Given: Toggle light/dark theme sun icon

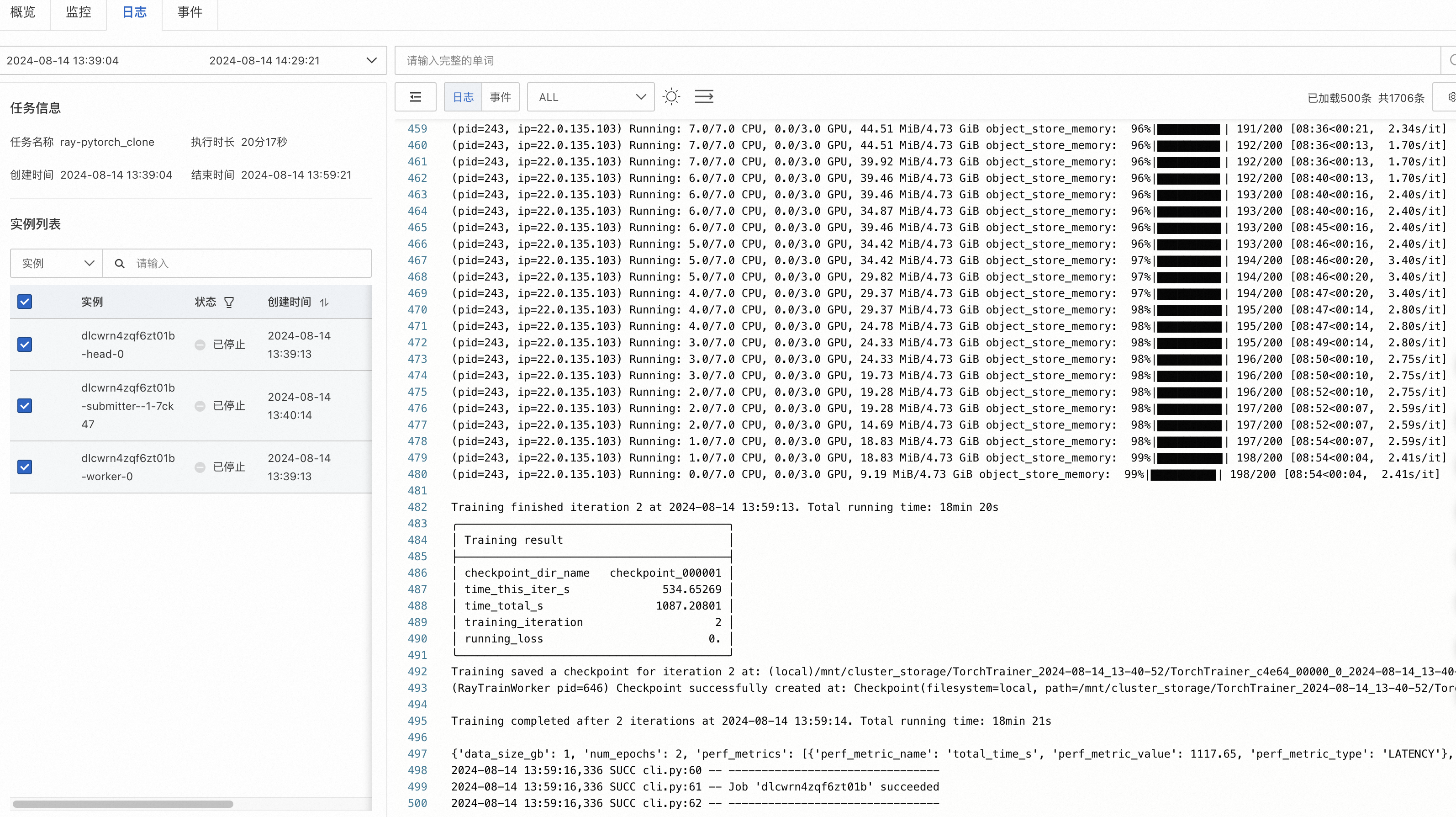Looking at the screenshot, I should click(671, 97).
